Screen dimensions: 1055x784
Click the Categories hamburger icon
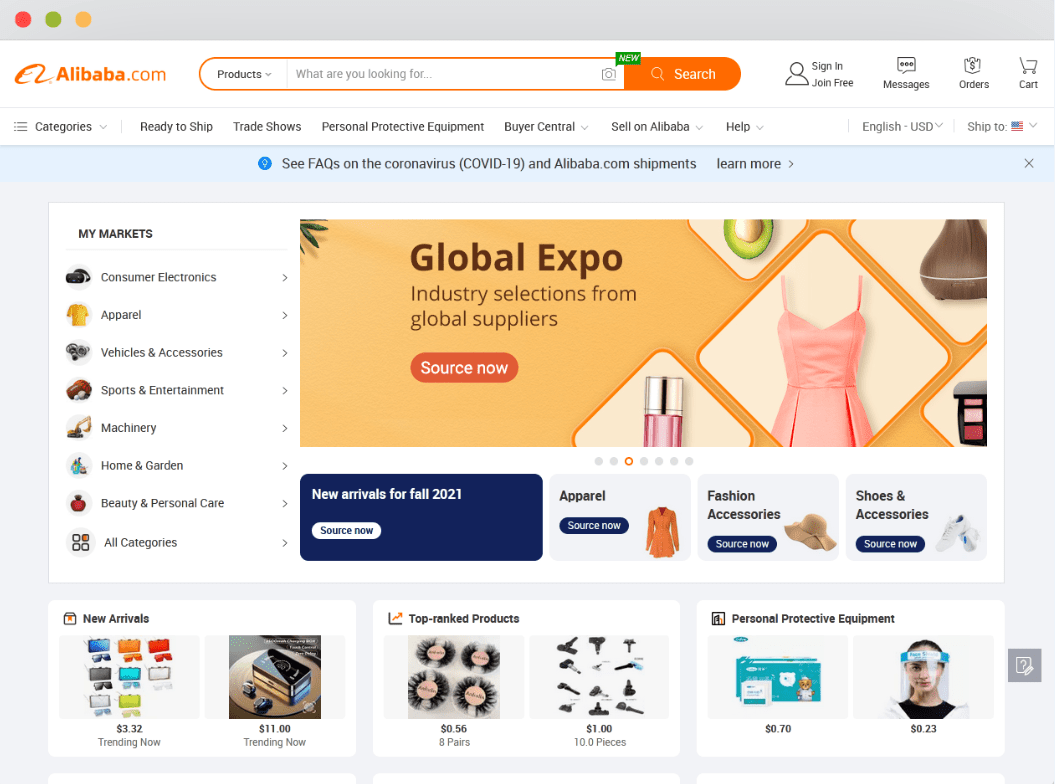click(21, 127)
